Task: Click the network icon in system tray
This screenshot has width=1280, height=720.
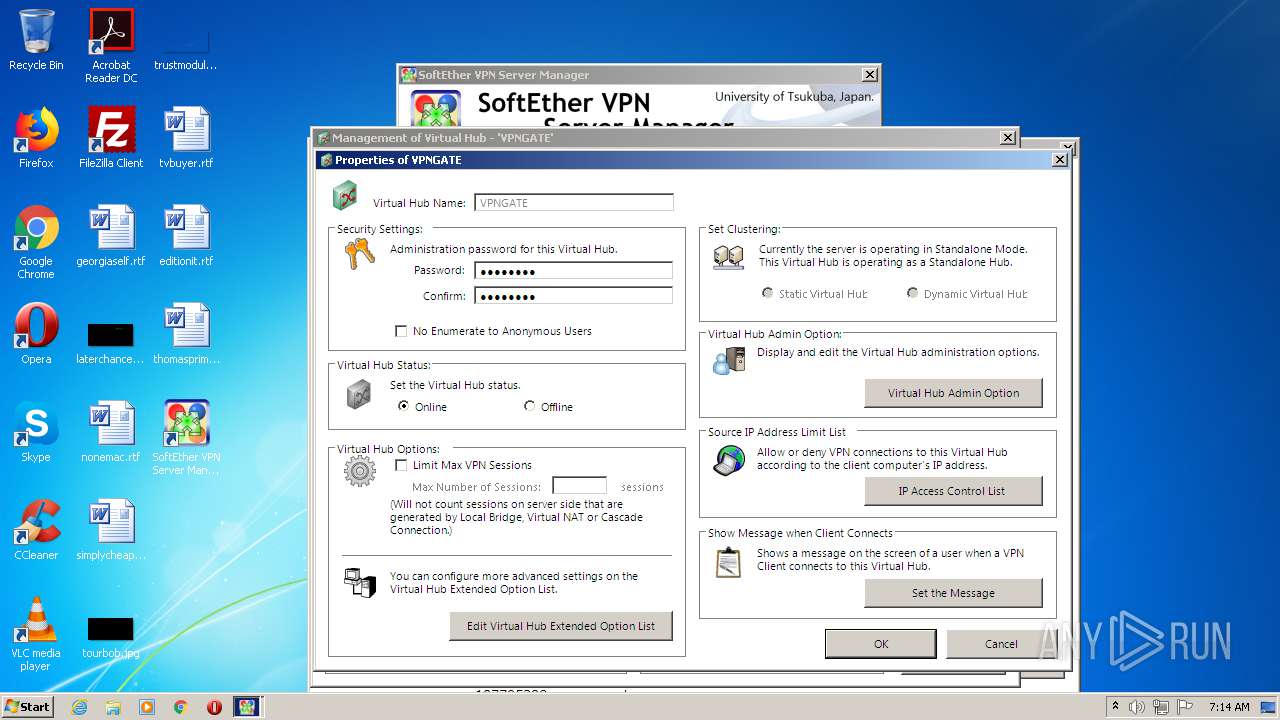Action: (1161, 707)
